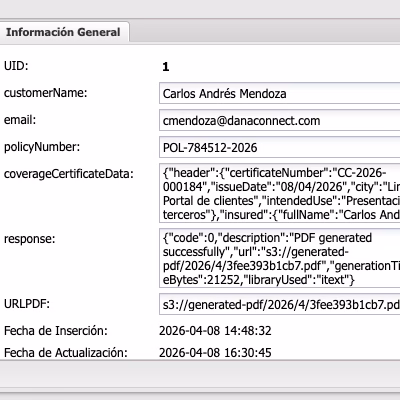Focus the policyNumber field POL-784512-2026
This screenshot has height=400, width=400.
click(279, 147)
